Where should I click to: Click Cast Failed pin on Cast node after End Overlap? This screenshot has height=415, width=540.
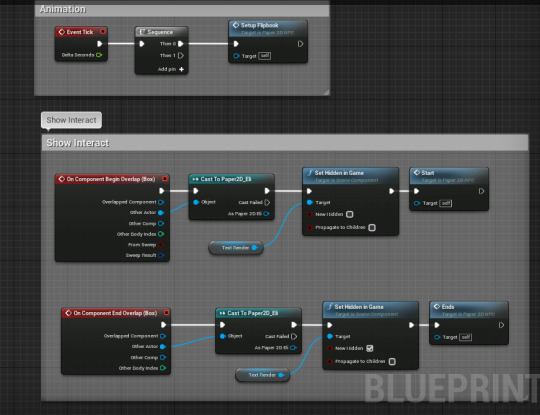click(294, 336)
